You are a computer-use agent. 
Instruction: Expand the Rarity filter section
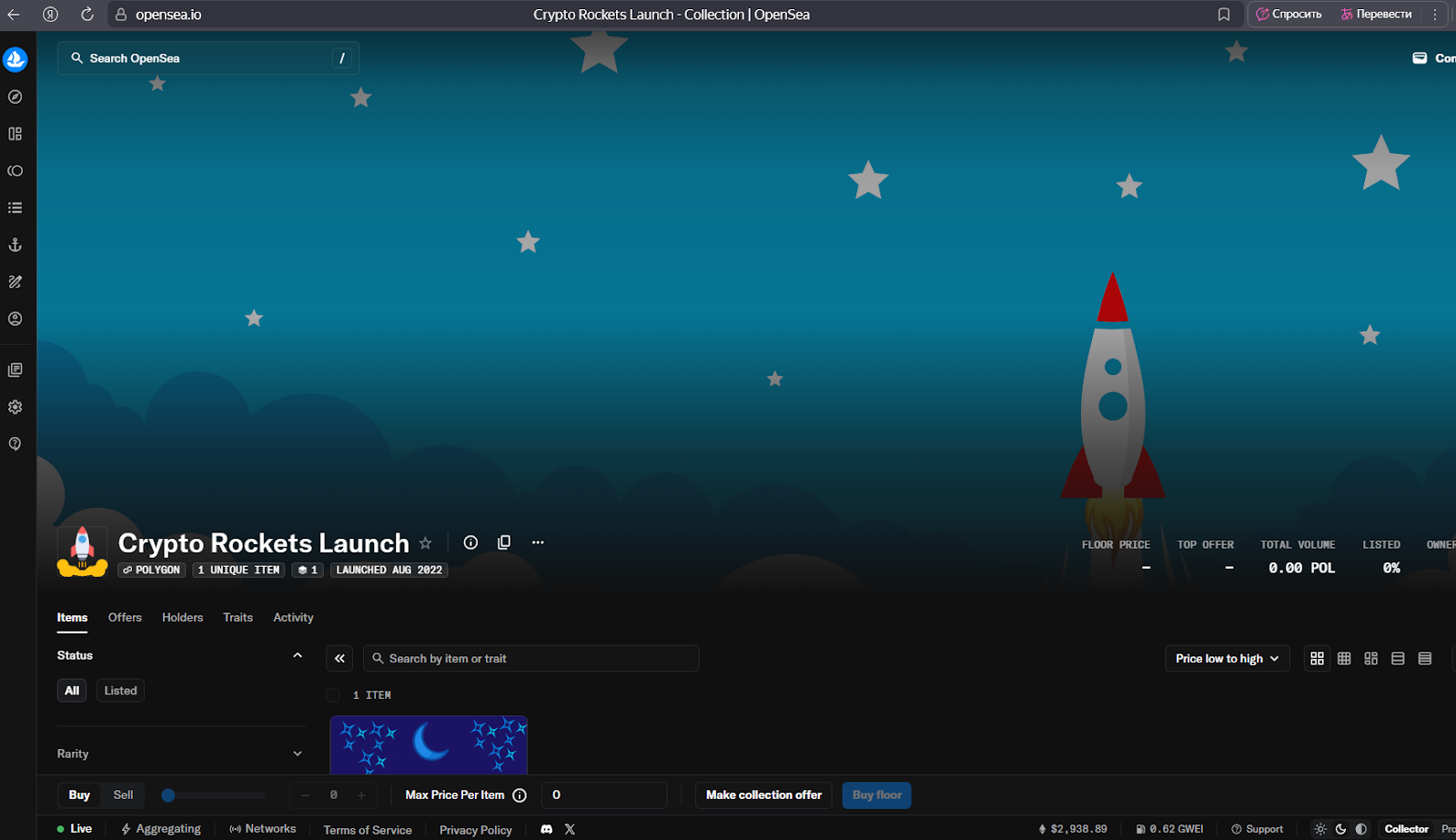tap(298, 754)
